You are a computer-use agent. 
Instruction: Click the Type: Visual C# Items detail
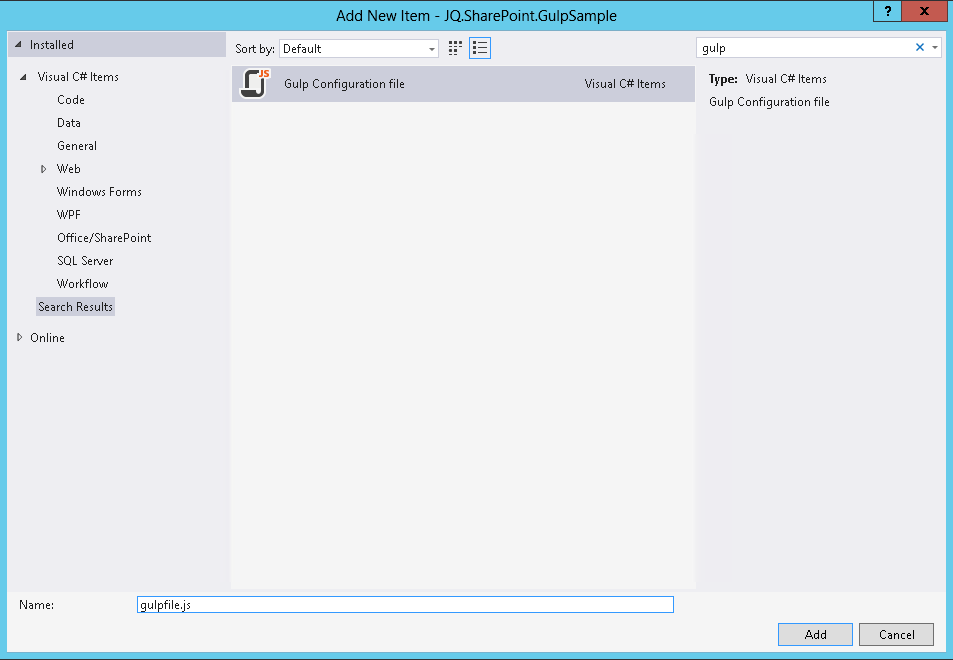point(768,79)
